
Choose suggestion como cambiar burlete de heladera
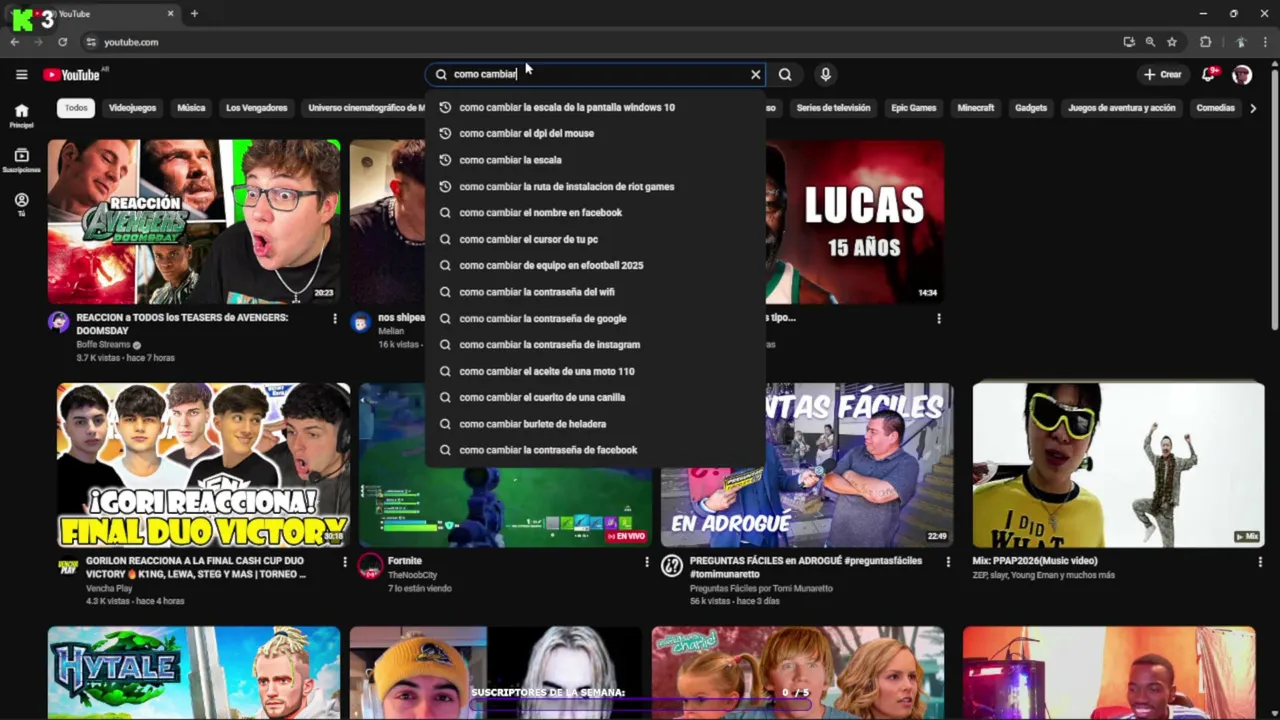coord(595,424)
